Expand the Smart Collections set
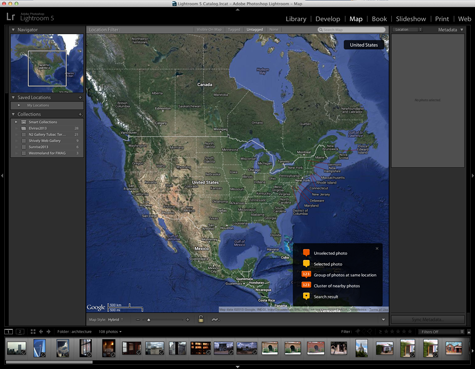475x369 pixels. (16, 122)
